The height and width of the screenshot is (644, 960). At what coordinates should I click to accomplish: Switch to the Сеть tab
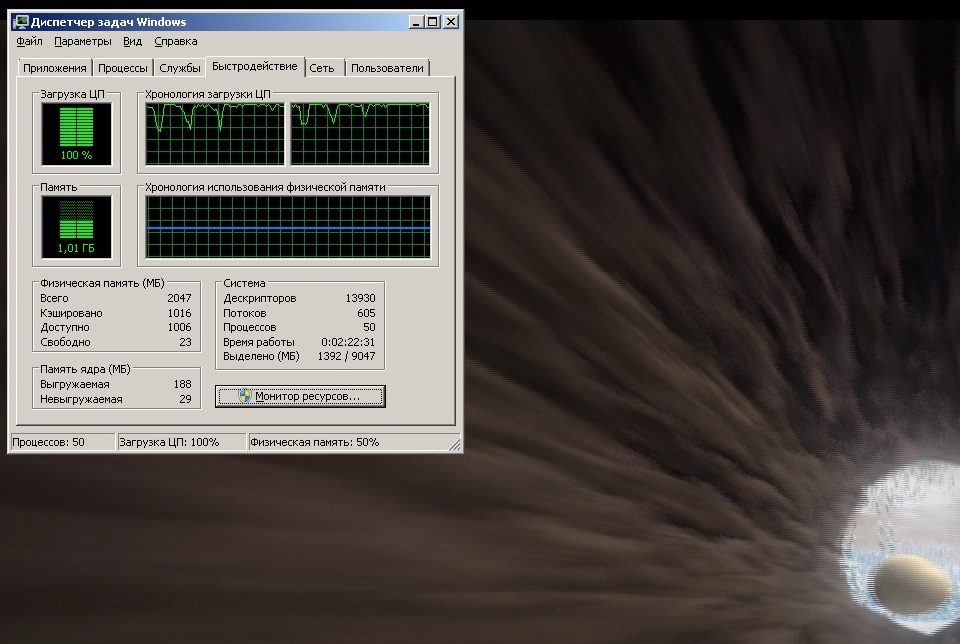tap(321, 68)
